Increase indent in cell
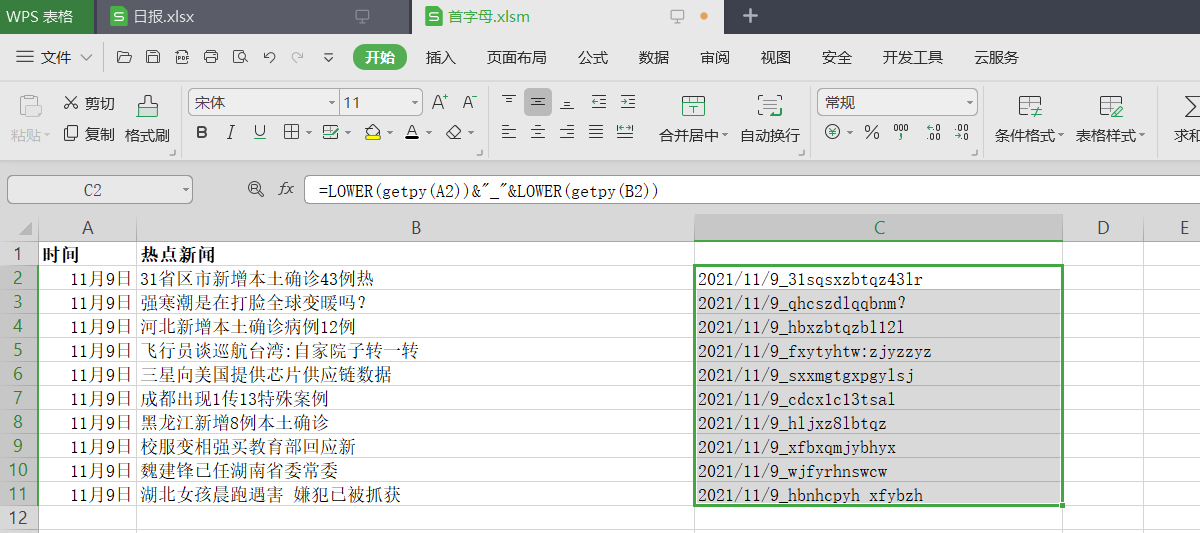The image size is (1200, 533). [x=627, y=101]
